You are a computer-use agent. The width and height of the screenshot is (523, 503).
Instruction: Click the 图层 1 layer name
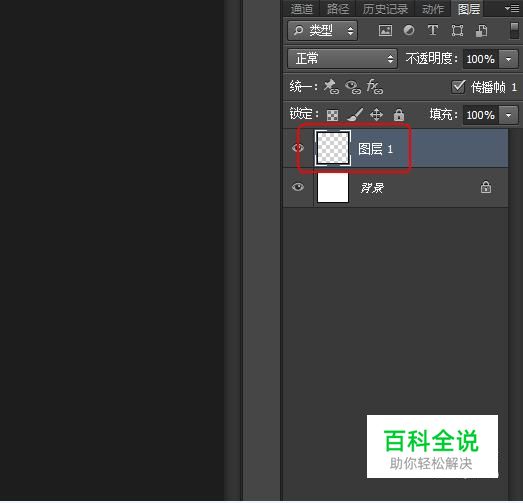coord(376,149)
